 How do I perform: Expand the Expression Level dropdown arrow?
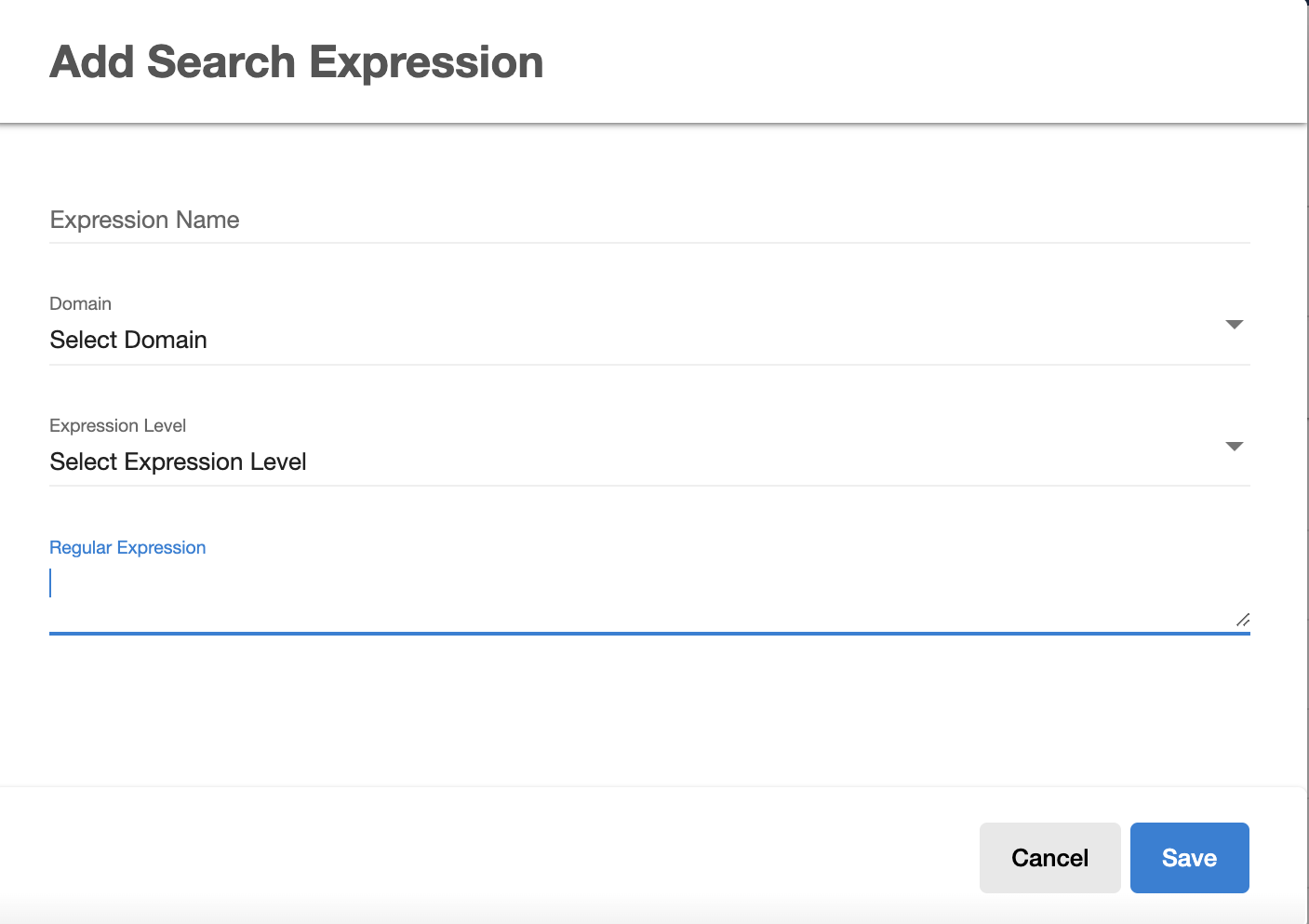[x=1235, y=447]
